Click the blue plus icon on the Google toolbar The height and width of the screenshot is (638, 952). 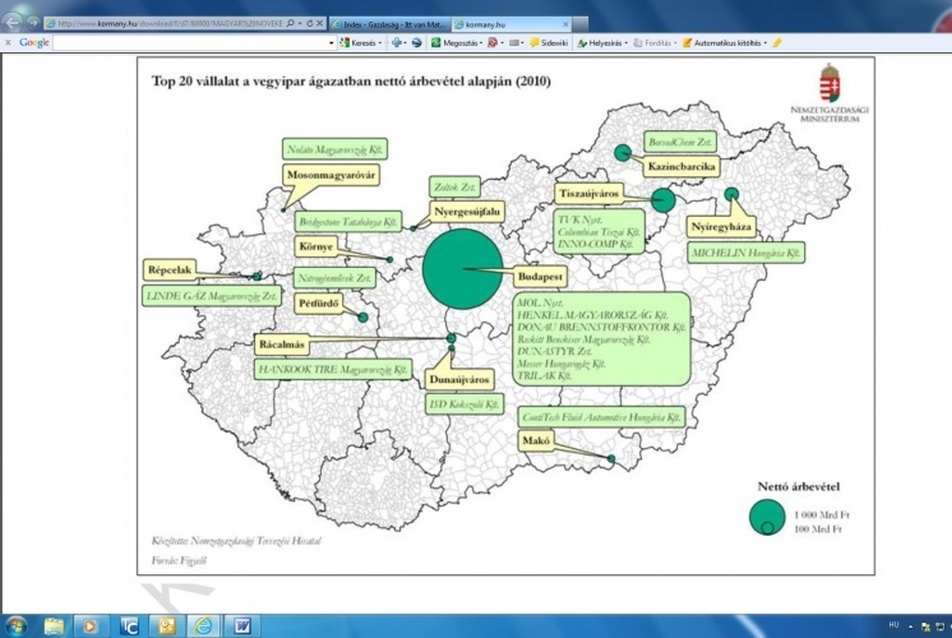coord(397,42)
